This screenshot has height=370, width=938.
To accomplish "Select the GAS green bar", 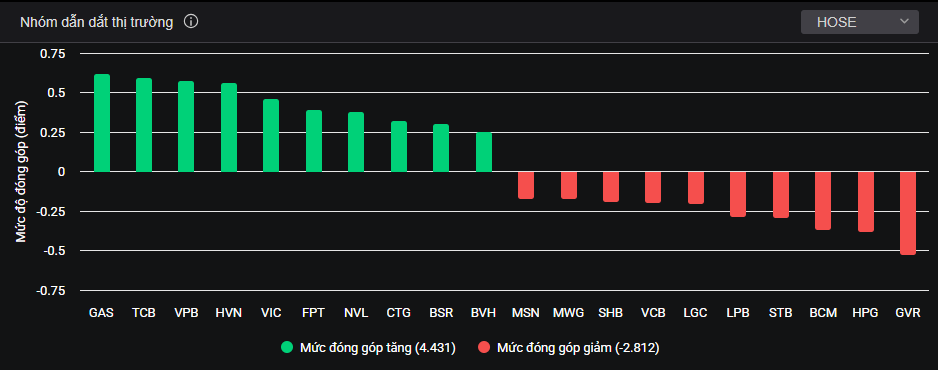I will (x=102, y=123).
